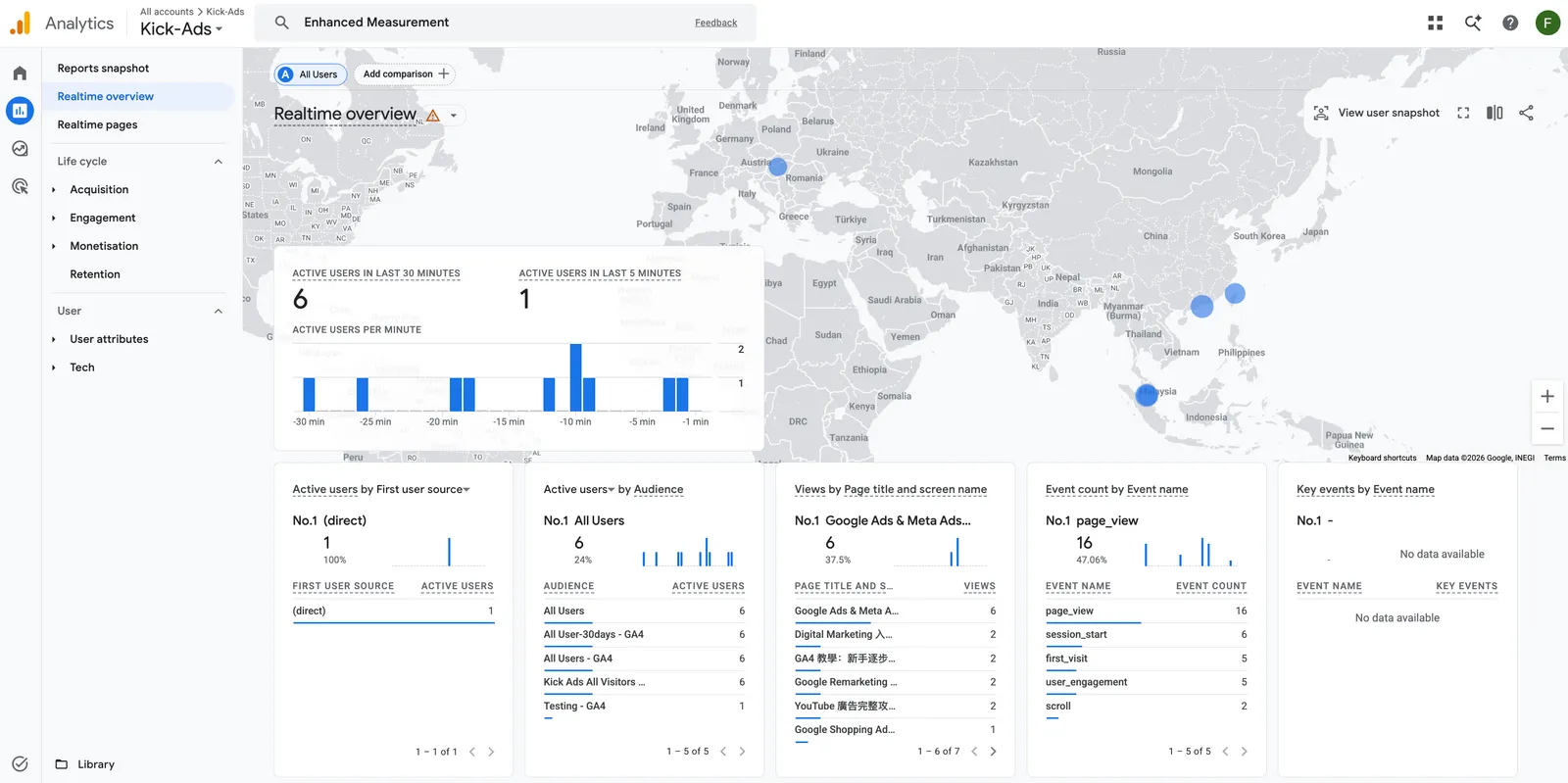Enter full screen map view

tap(1463, 113)
